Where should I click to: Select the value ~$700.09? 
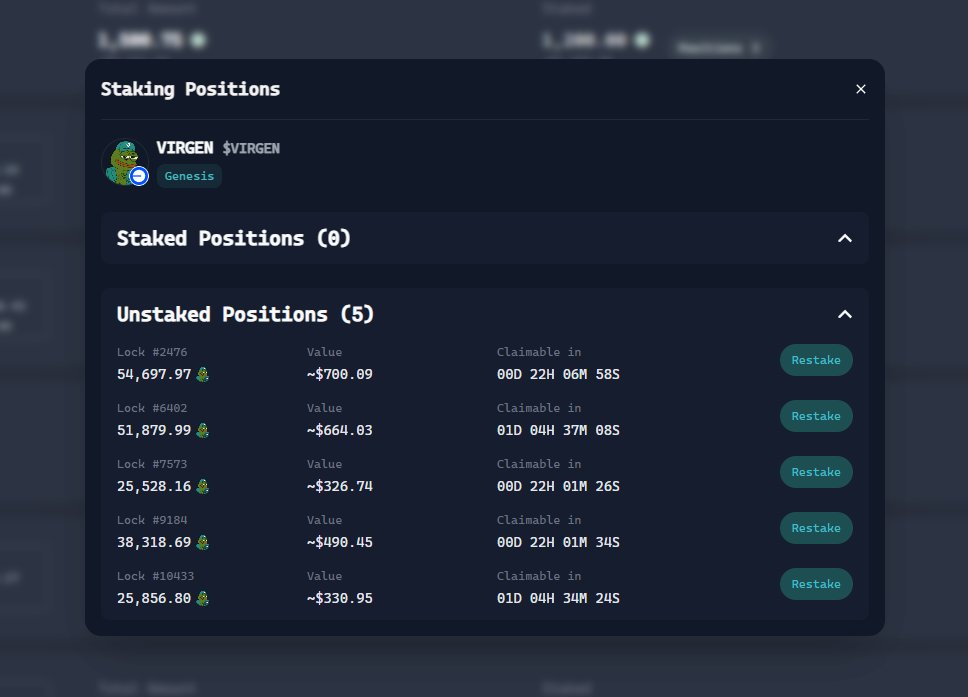pyautogui.click(x=340, y=374)
